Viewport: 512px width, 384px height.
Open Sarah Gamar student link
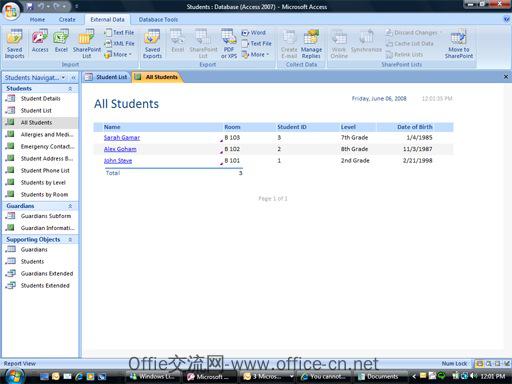pos(122,137)
